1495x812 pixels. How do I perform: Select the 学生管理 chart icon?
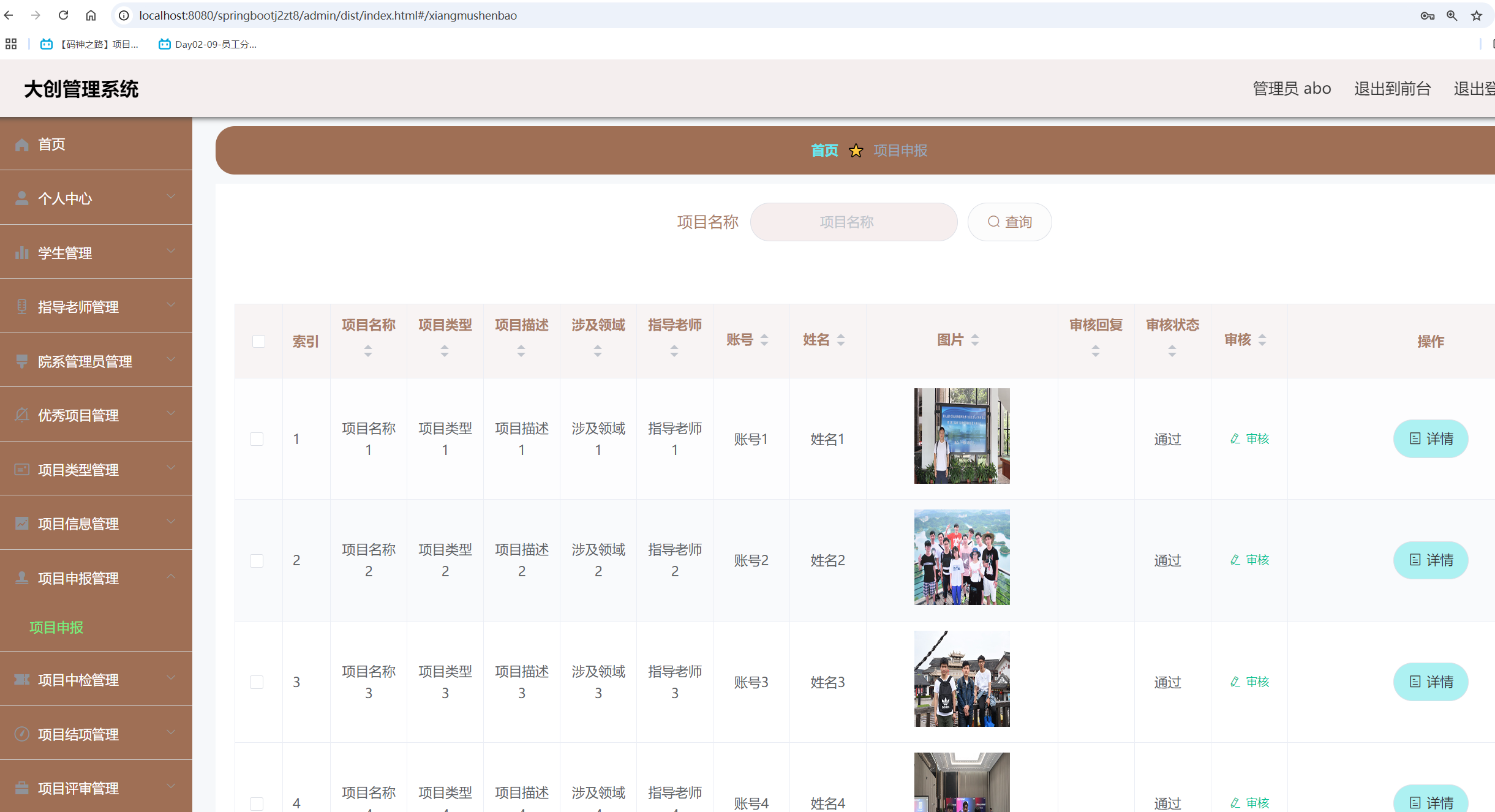point(21,252)
